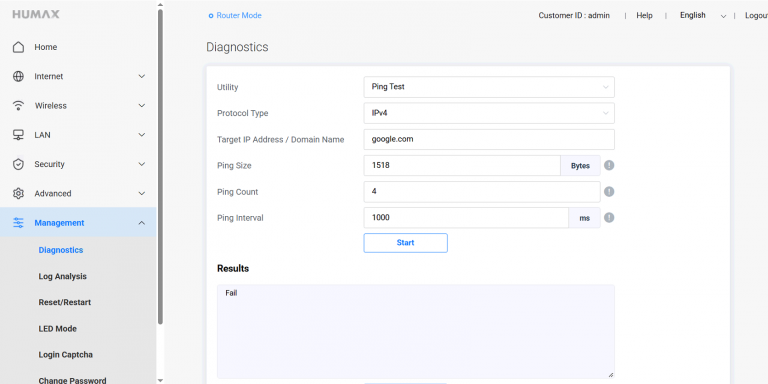Click the Internet globe icon
The height and width of the screenshot is (384, 768).
(18, 76)
